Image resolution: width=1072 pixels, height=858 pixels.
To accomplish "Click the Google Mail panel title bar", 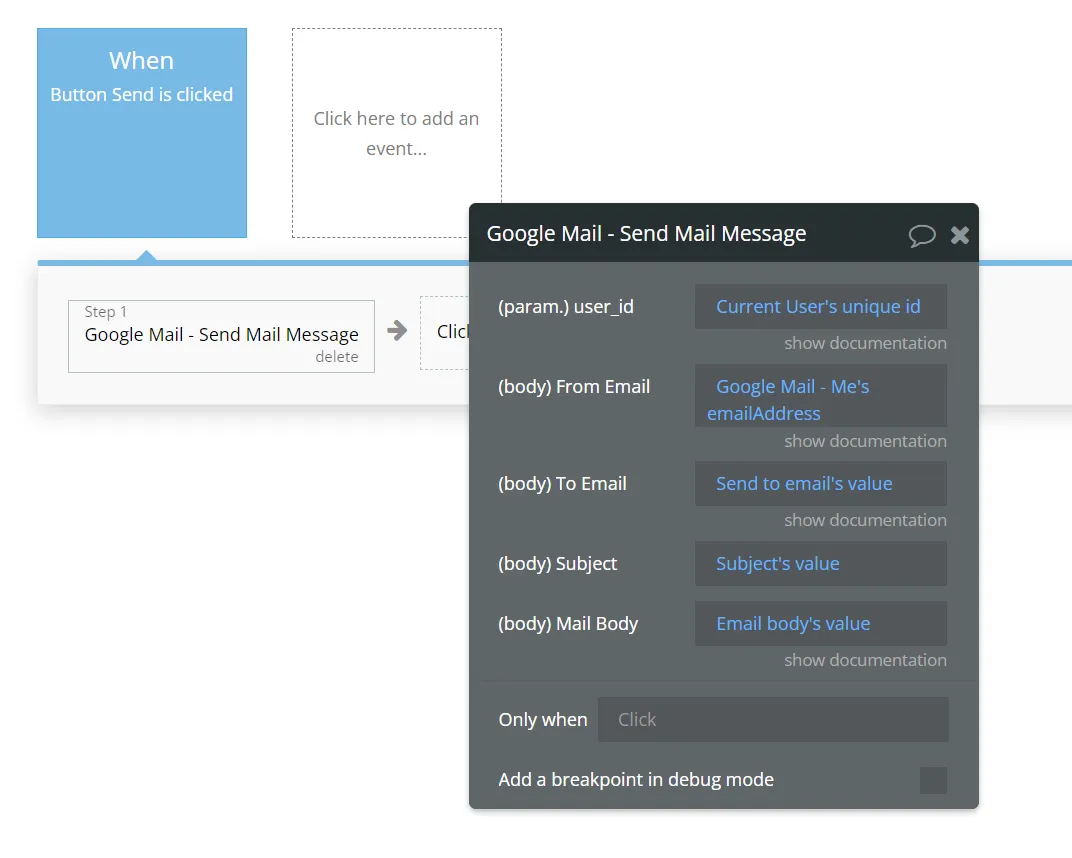I will 724,233.
